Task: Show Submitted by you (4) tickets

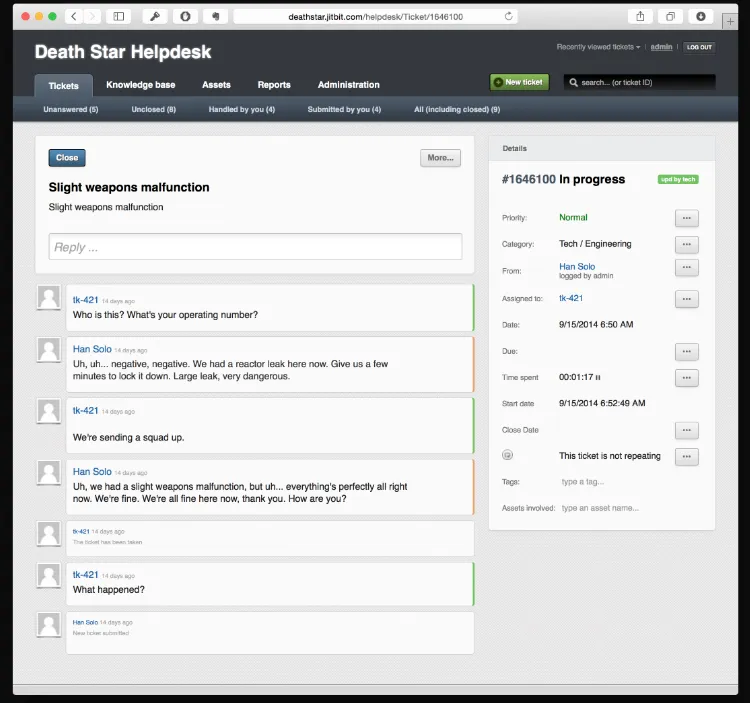Action: coord(344,110)
